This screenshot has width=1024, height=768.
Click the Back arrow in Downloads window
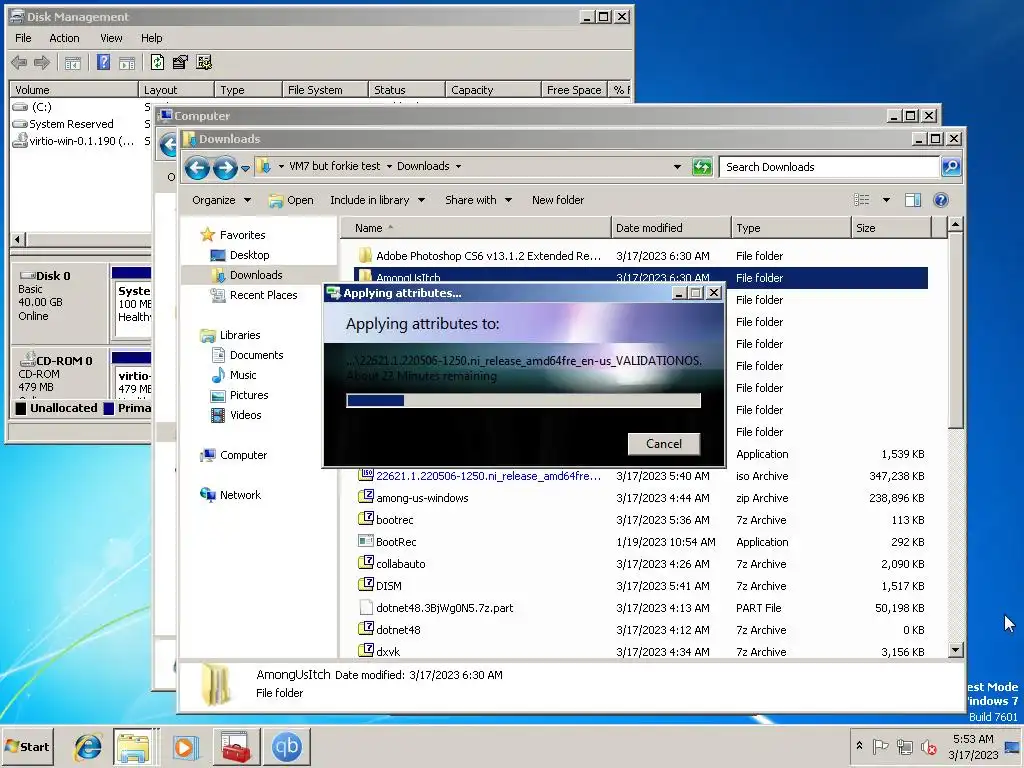[197, 168]
